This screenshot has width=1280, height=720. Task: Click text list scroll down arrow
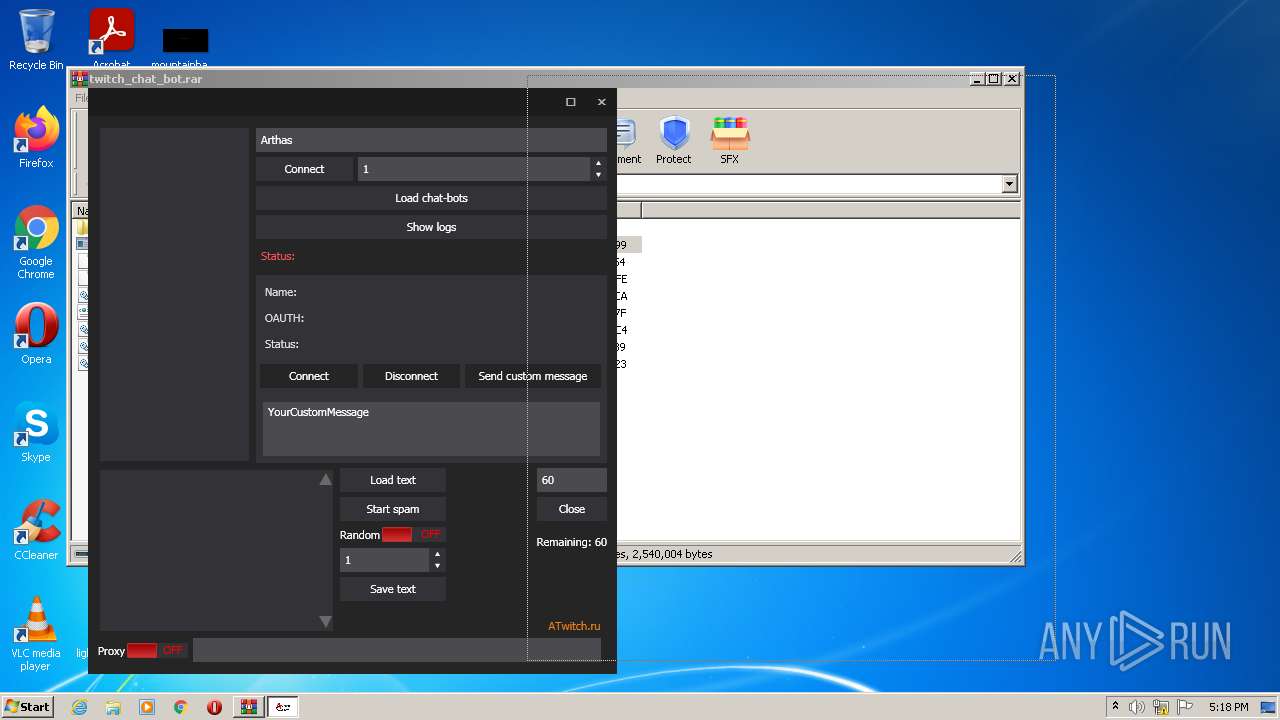325,622
